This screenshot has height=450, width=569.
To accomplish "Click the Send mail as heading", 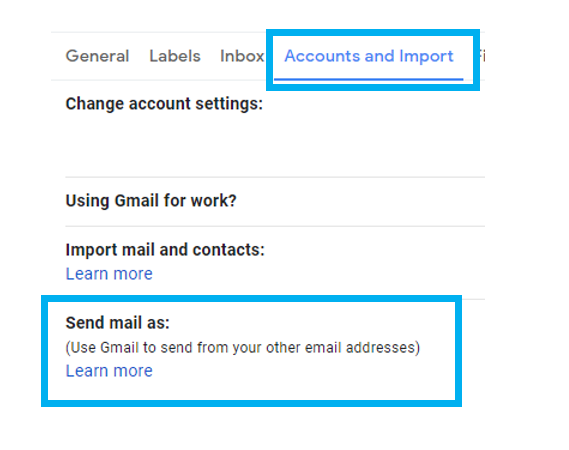I will pyautogui.click(x=118, y=323).
